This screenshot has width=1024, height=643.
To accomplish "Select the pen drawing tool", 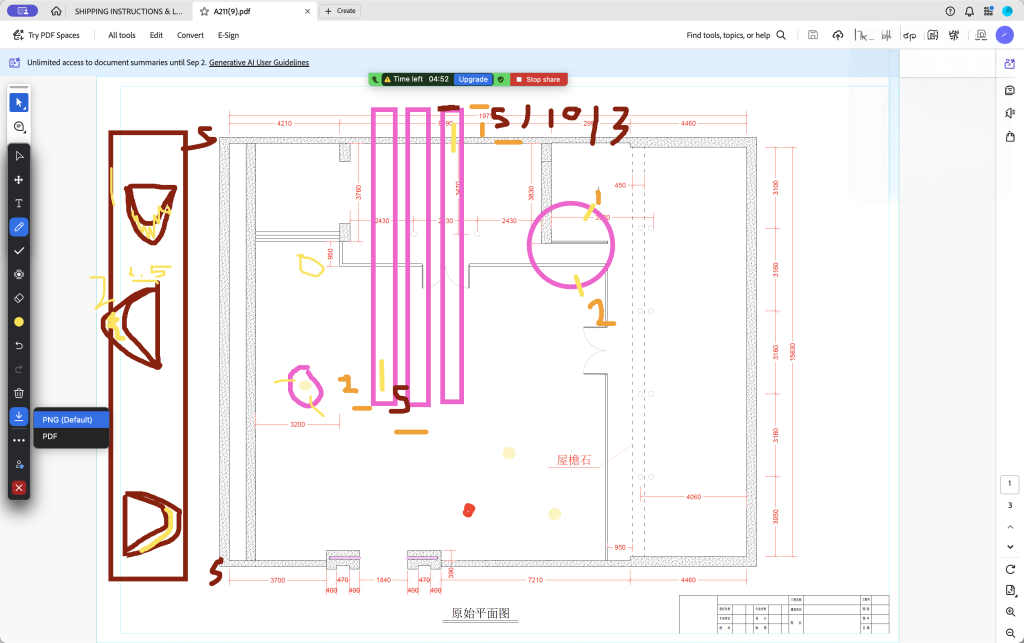I will tap(19, 227).
